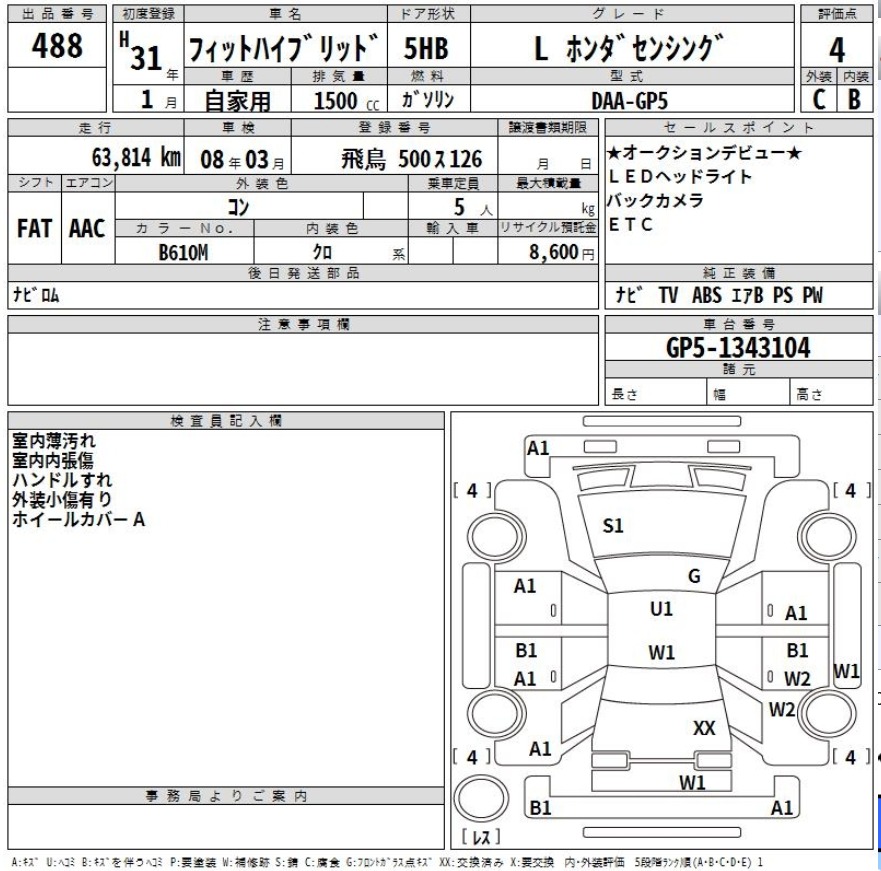This screenshot has width=881, height=871.
Task: Click the G windshield chip mark
Action: tap(694, 576)
